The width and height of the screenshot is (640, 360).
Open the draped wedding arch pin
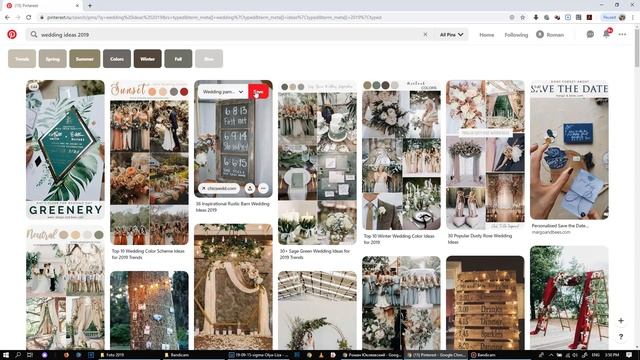click(x=233, y=287)
